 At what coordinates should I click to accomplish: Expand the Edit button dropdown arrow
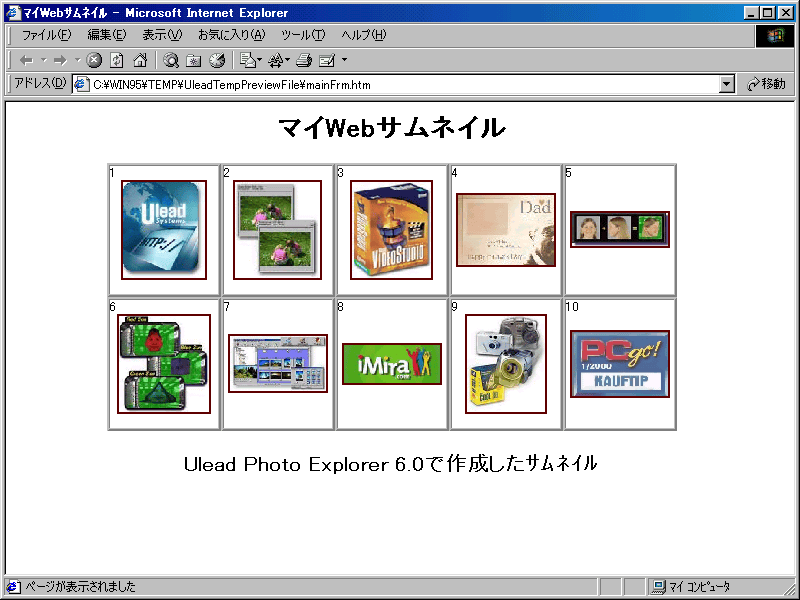344,60
